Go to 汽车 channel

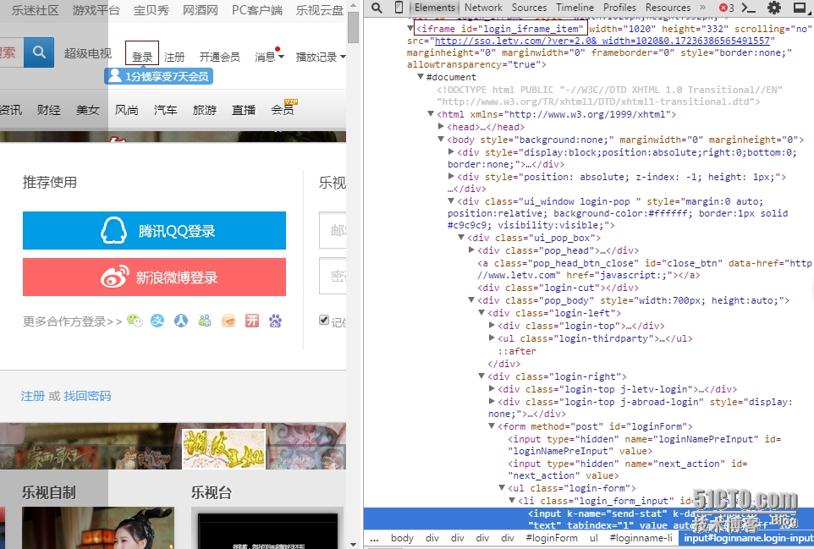tap(165, 109)
